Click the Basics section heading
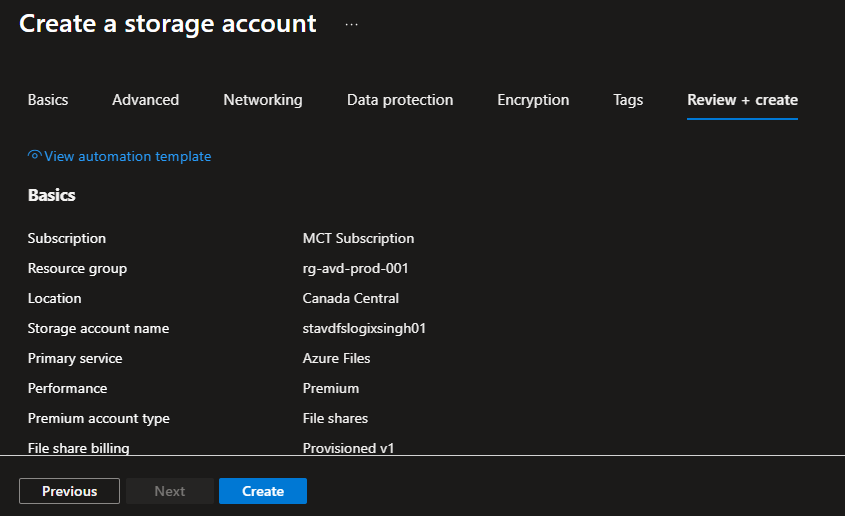The width and height of the screenshot is (845, 516). point(52,195)
